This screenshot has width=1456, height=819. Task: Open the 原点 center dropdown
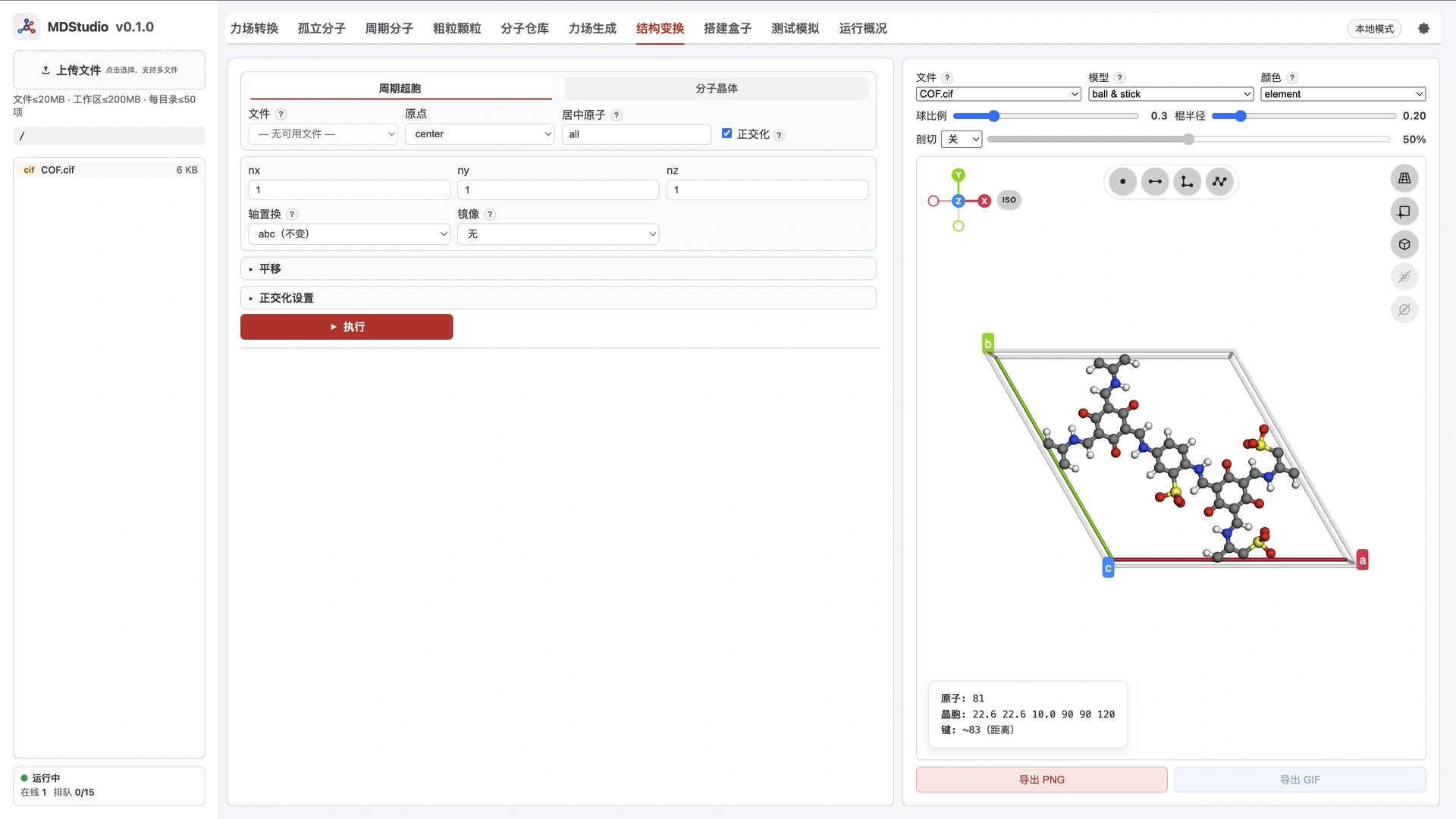click(479, 134)
